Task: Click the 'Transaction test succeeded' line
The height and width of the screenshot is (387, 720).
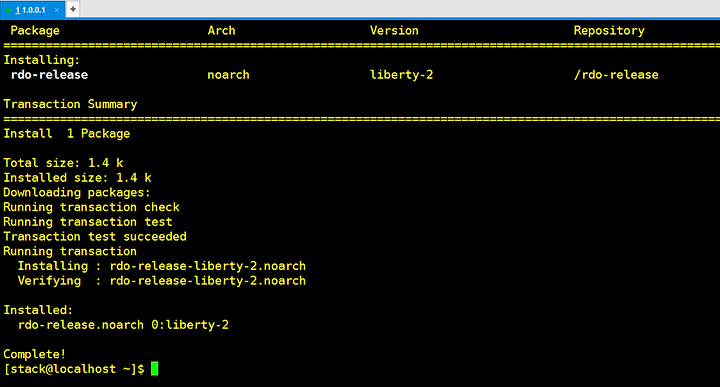Action: point(95,236)
